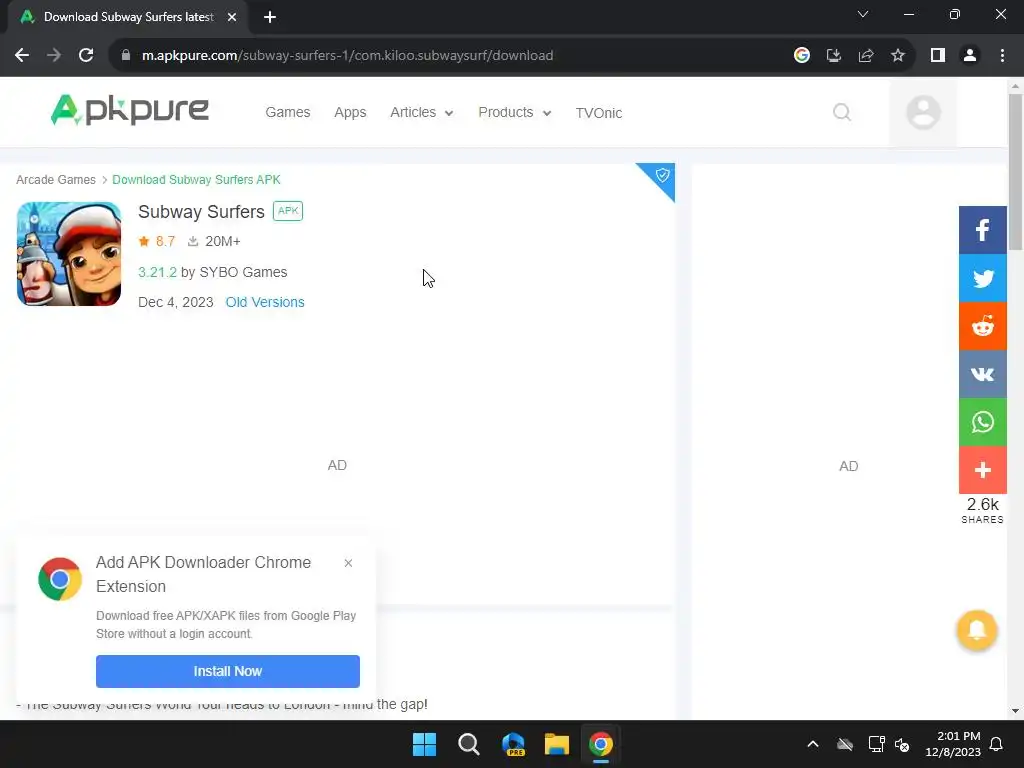Open Chrome's three-dot menu
Screen dimensions: 1024x768
1002,56
